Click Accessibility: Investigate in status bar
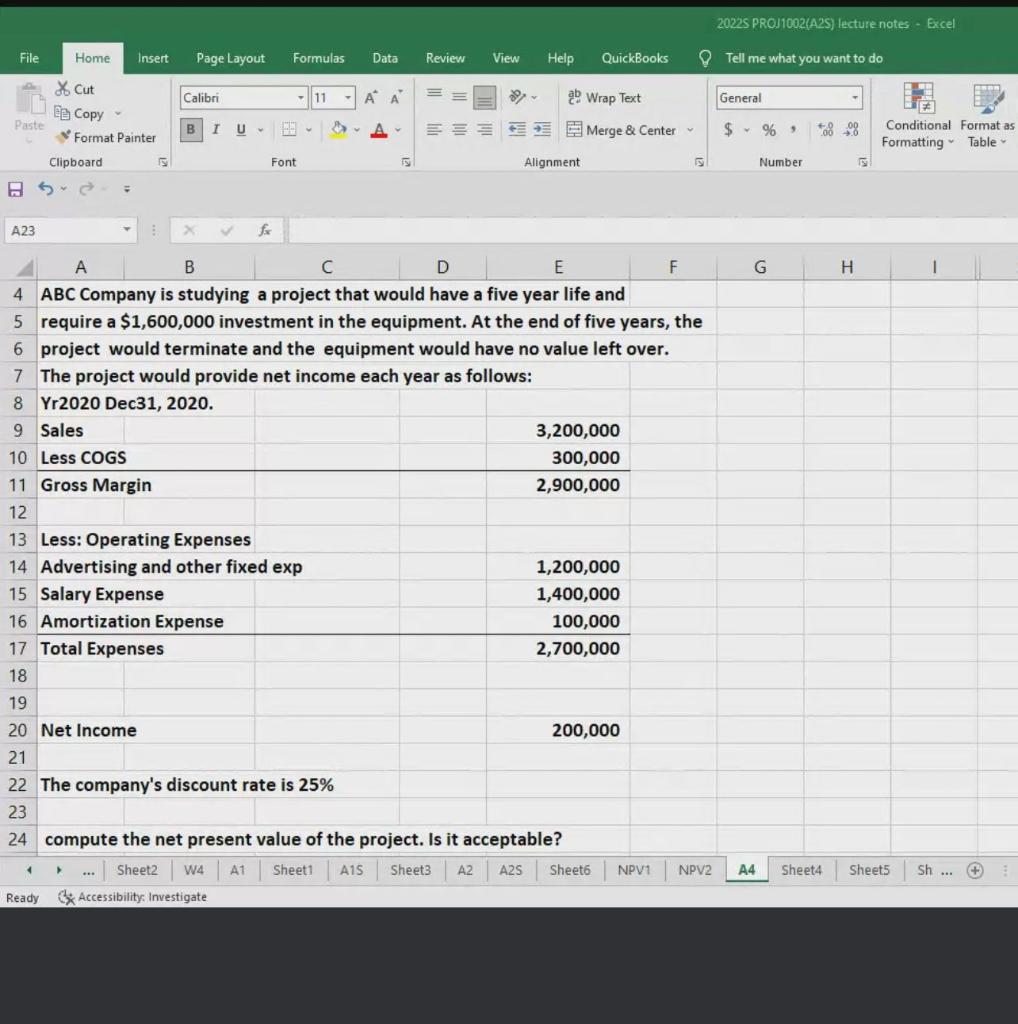This screenshot has height=1024, width=1018. [134, 896]
